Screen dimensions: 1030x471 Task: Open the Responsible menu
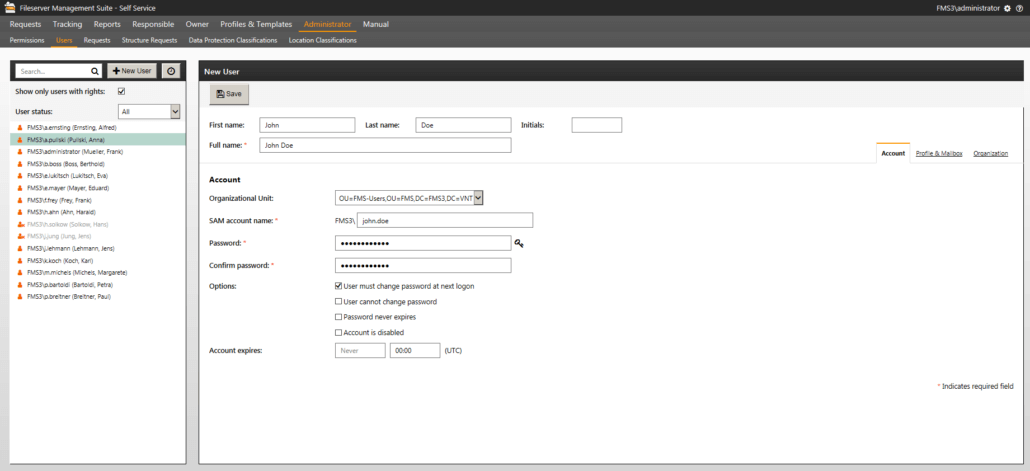click(x=153, y=24)
